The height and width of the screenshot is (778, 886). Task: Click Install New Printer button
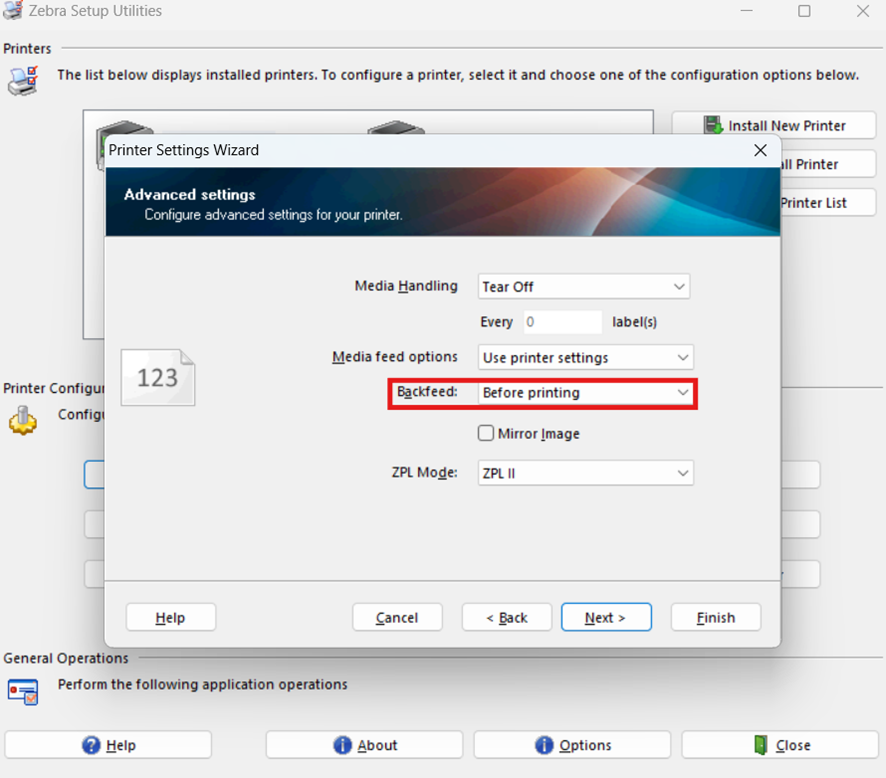pyautogui.click(x=774, y=125)
